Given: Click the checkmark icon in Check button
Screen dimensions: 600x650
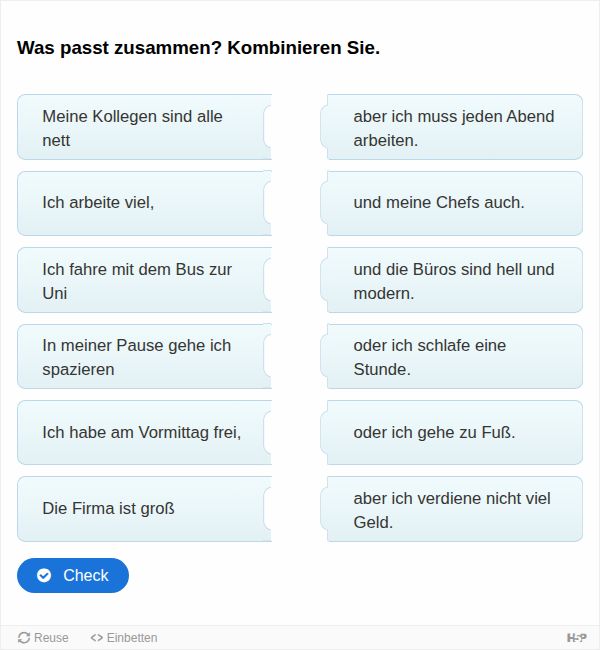Looking at the screenshot, I should pyautogui.click(x=44, y=575).
